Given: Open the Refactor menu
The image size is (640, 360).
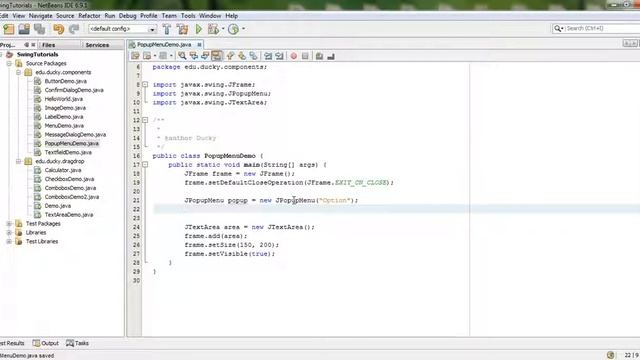Looking at the screenshot, I should coord(89,16).
